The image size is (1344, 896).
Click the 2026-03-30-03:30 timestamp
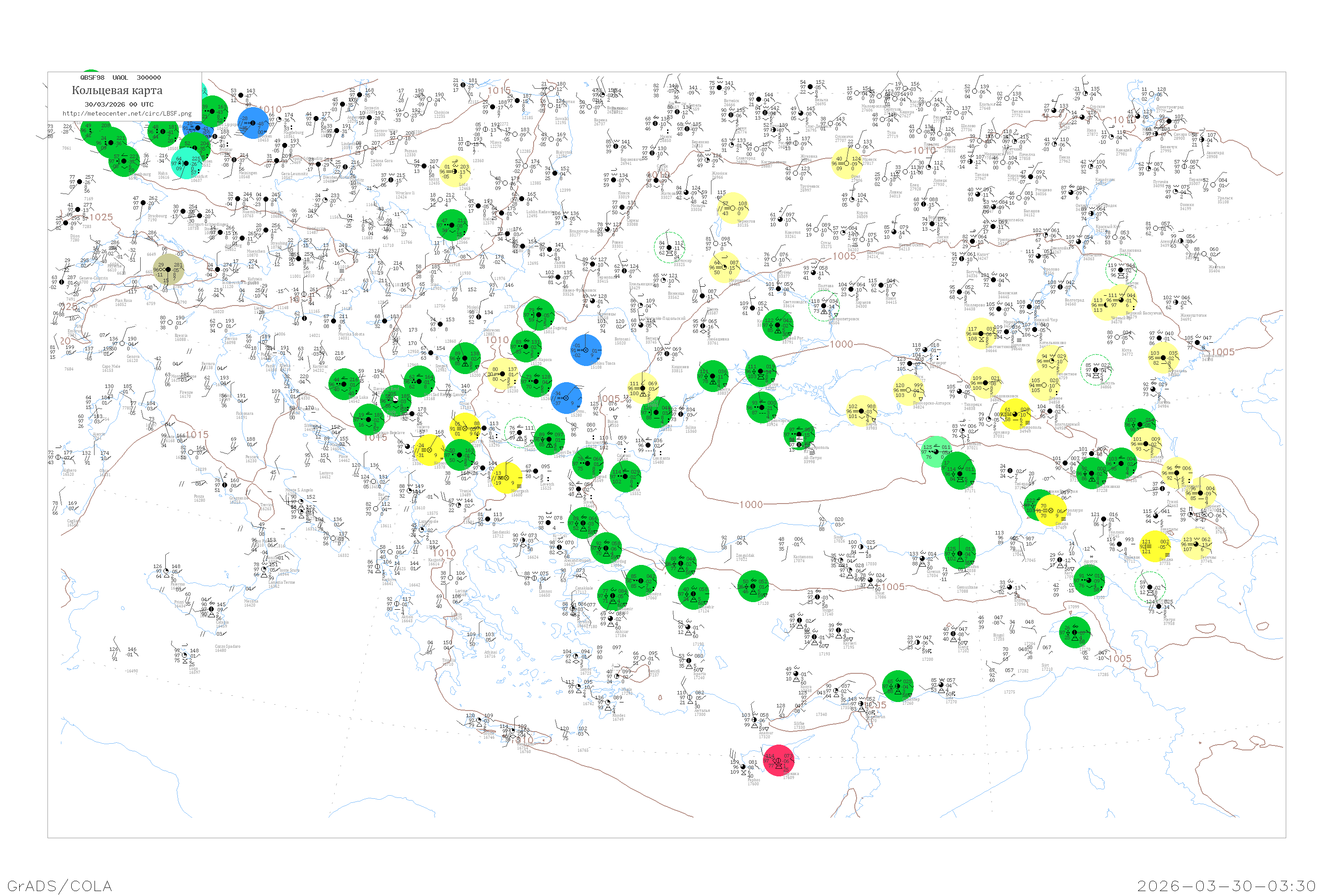coord(1226,885)
